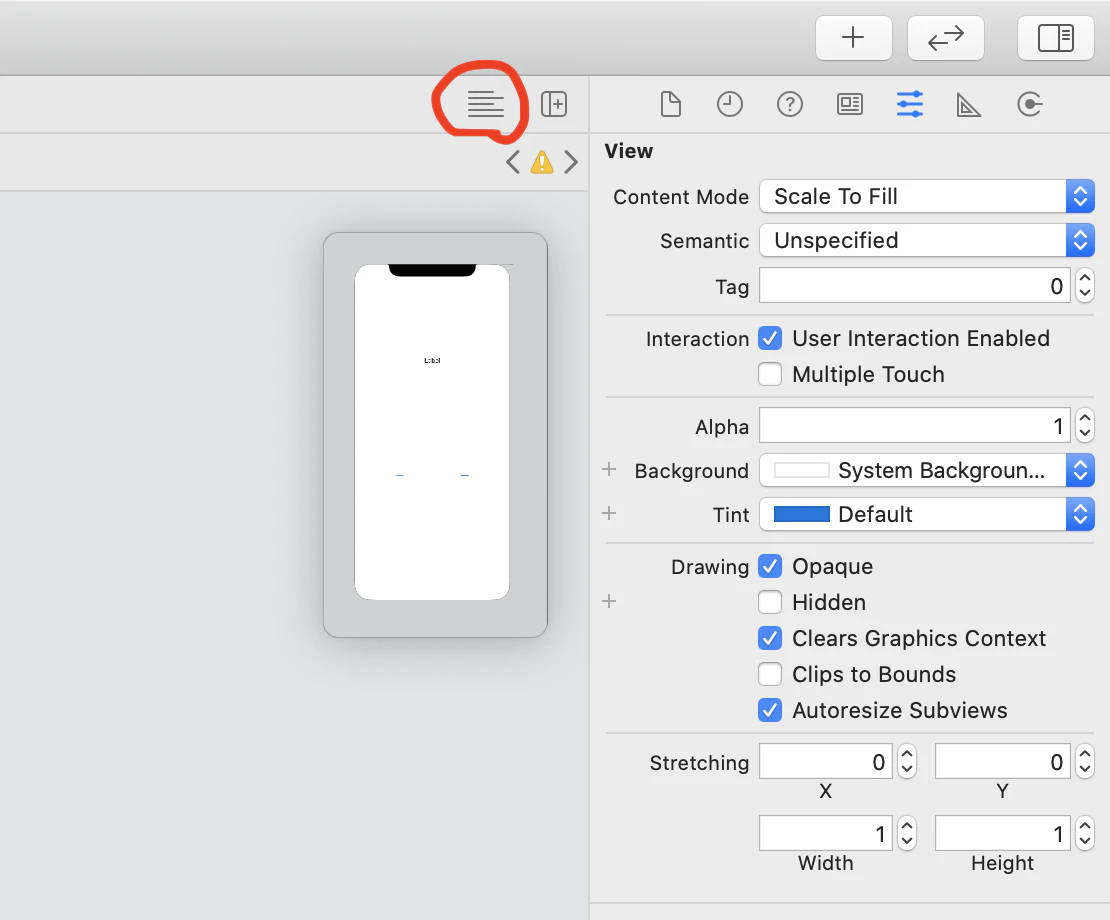
Task: Click the yellow warning triangle icon
Action: point(542,162)
